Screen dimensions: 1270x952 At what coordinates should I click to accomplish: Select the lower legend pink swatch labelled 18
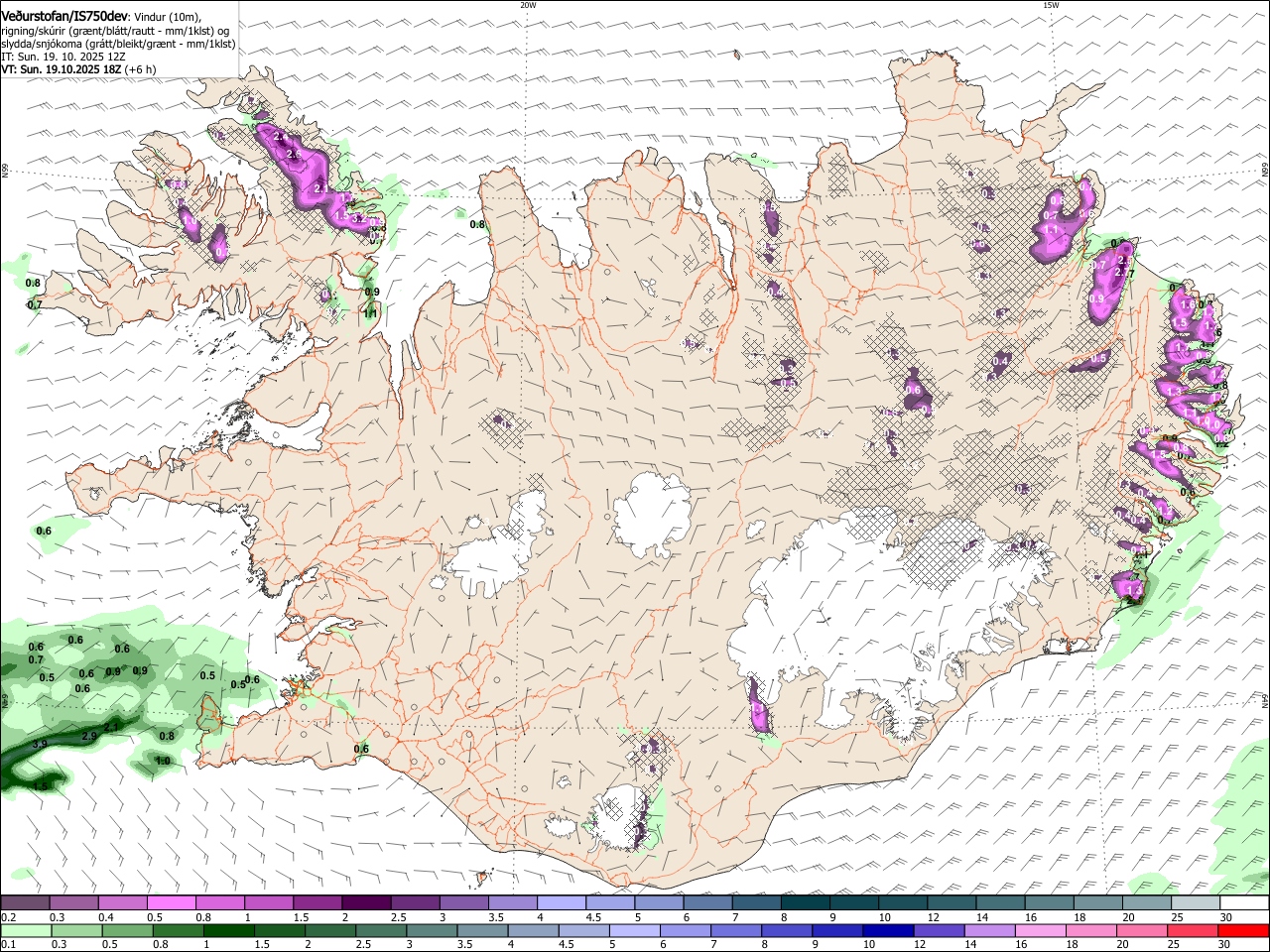(x=1091, y=931)
